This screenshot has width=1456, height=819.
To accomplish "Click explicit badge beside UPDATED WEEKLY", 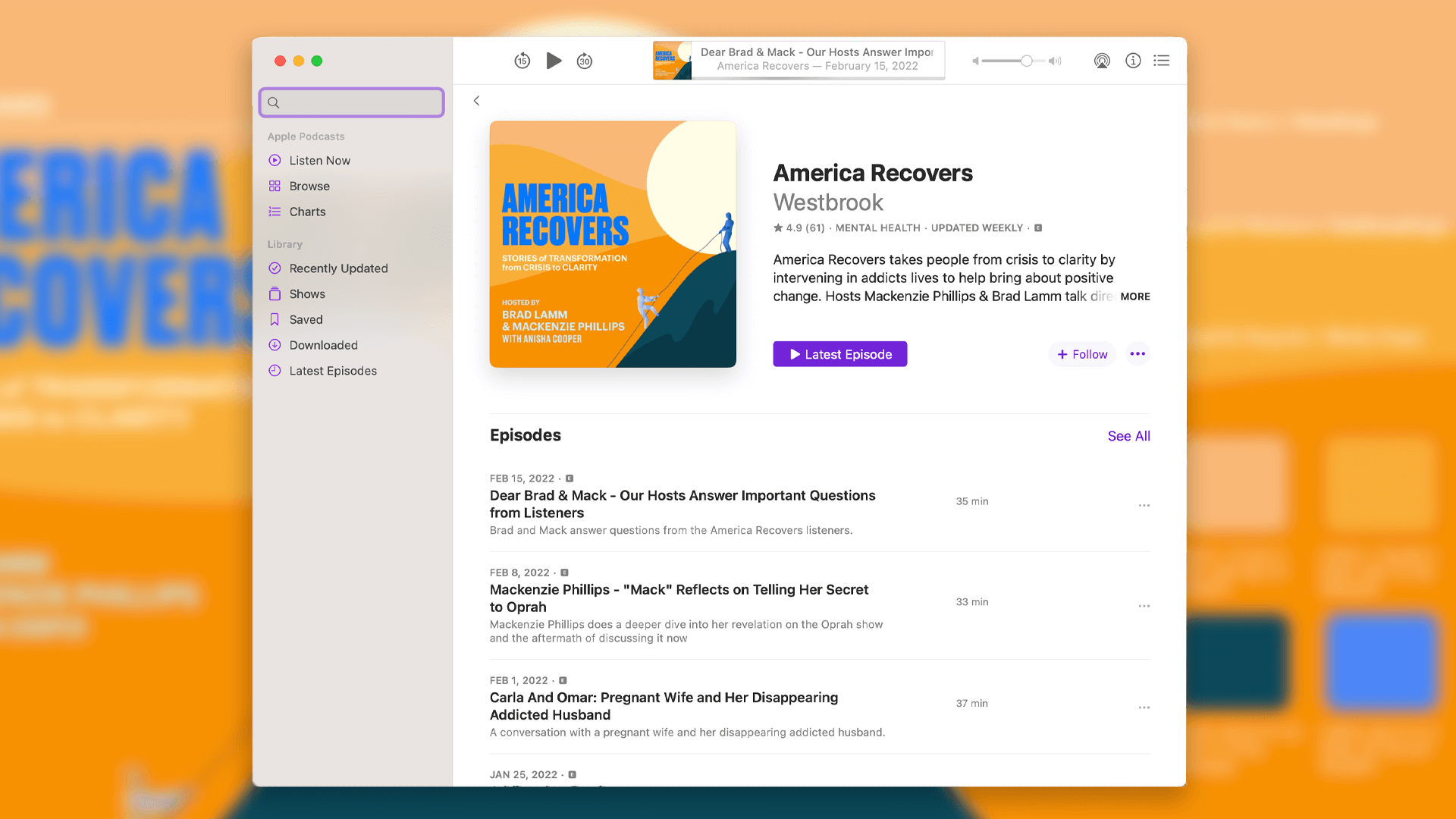I will point(1038,228).
